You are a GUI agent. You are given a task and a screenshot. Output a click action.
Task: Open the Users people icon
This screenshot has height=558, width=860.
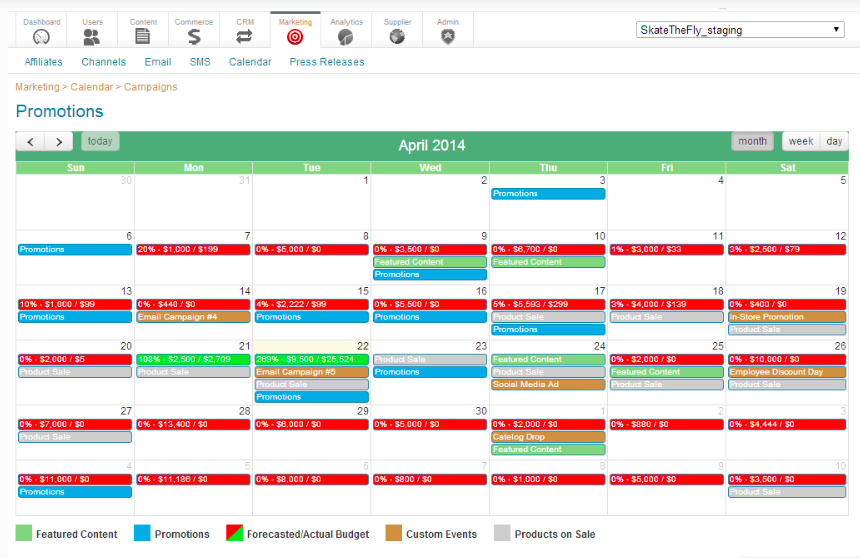(x=92, y=37)
